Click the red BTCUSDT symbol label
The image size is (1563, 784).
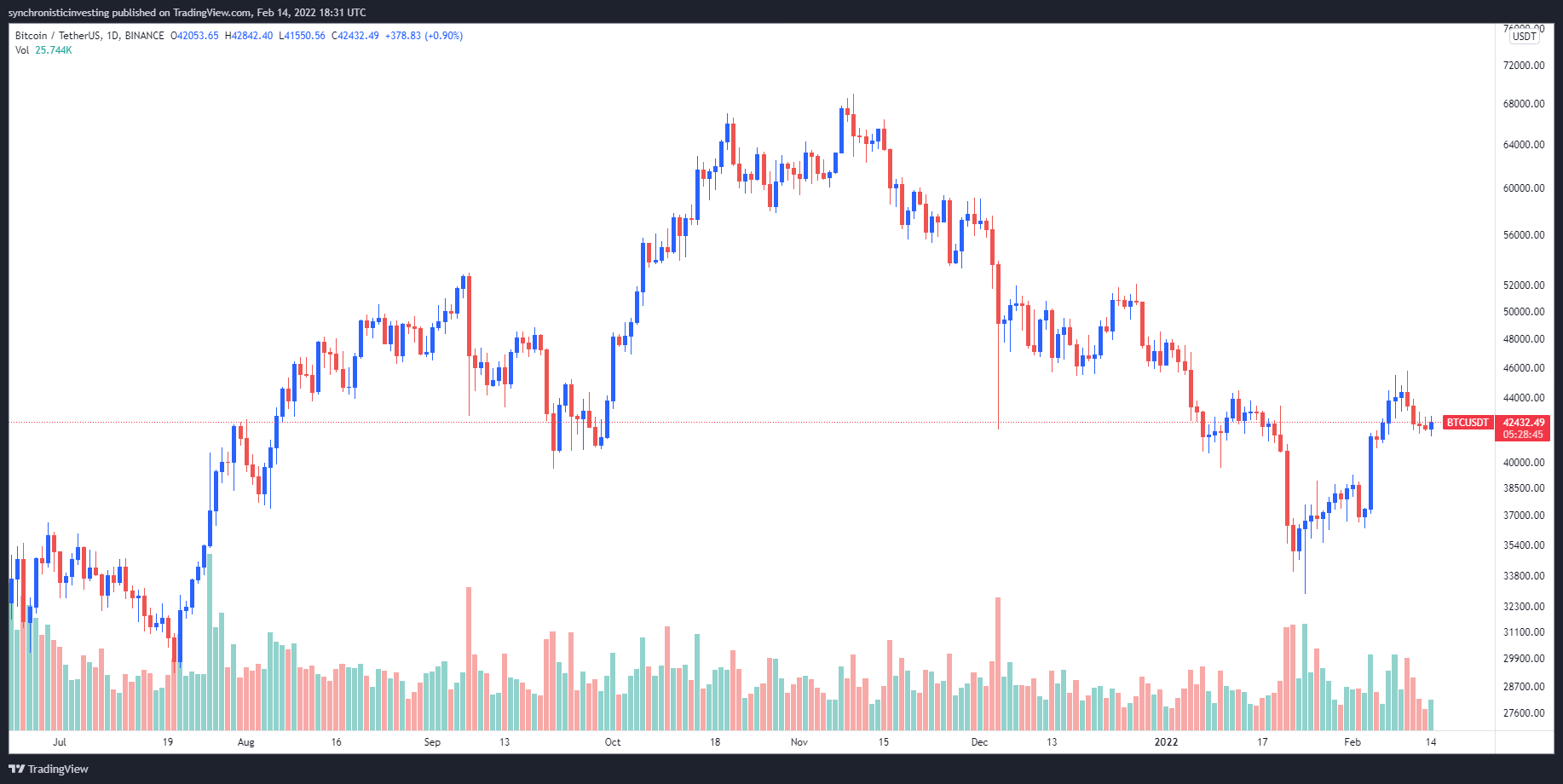(x=1468, y=423)
